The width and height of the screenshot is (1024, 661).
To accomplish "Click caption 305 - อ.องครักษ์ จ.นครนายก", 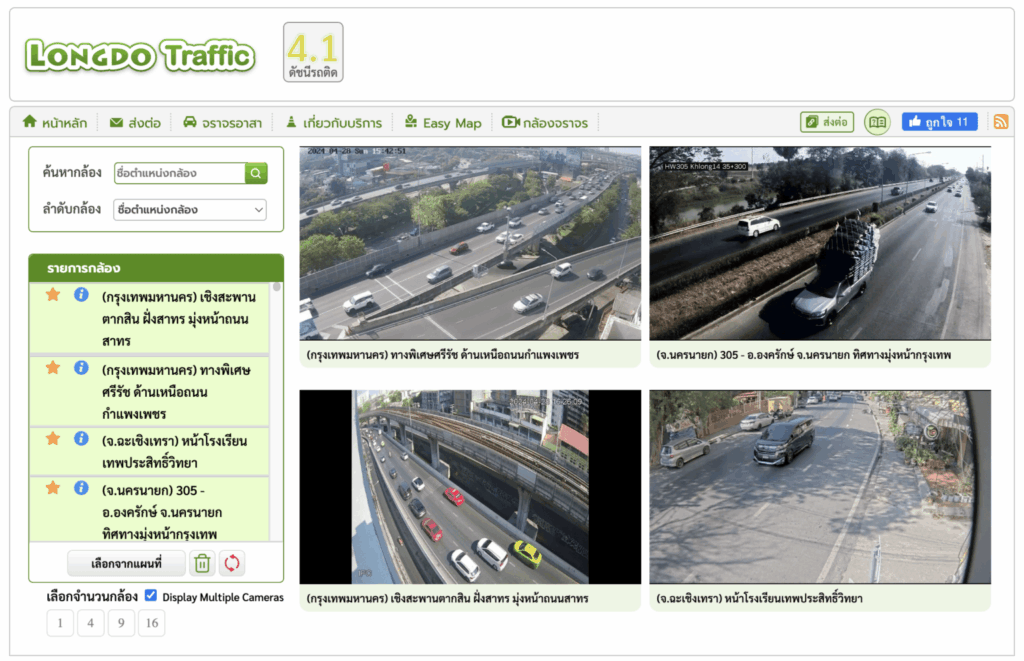I will click(804, 355).
